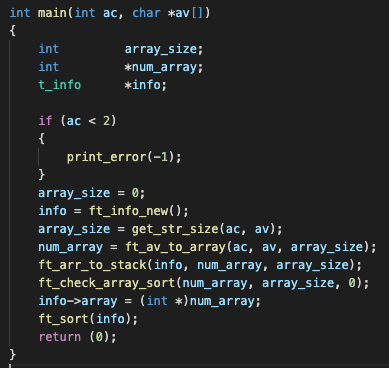This screenshot has height=368, width=389.
Task: Click the main function name
Action: point(52,13)
